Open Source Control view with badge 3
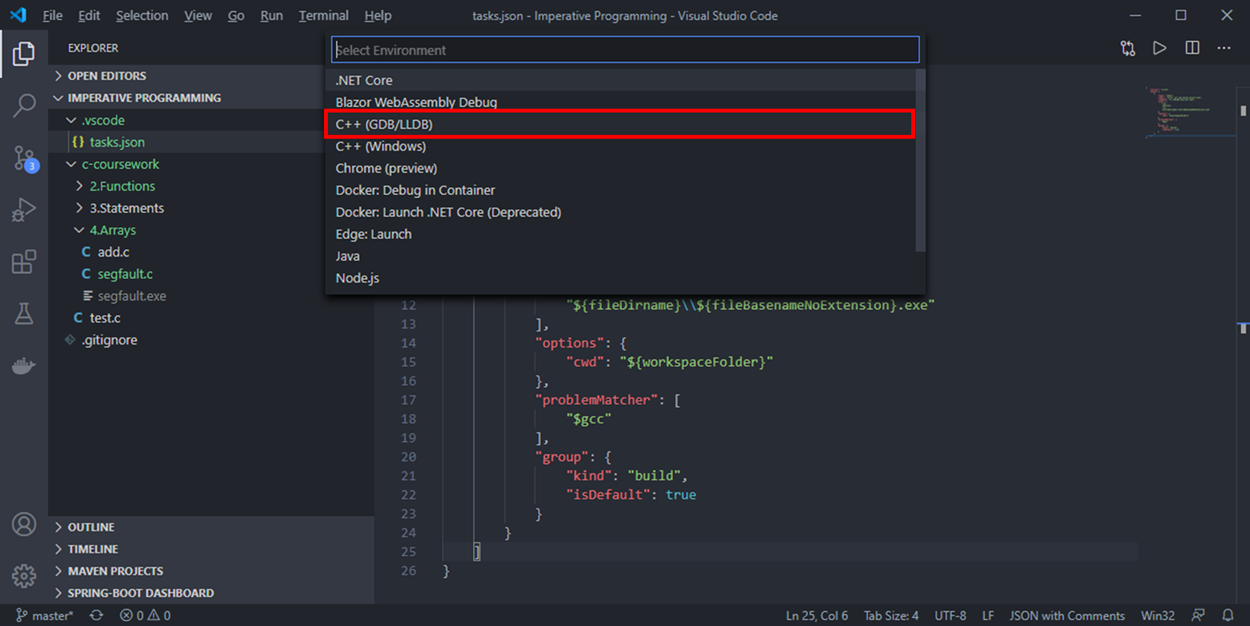The height and width of the screenshot is (626, 1250). click(x=24, y=158)
